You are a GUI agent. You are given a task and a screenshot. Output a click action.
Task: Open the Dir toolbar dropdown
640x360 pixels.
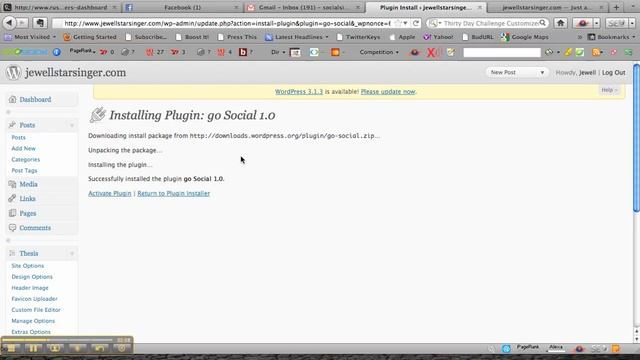click(278, 52)
